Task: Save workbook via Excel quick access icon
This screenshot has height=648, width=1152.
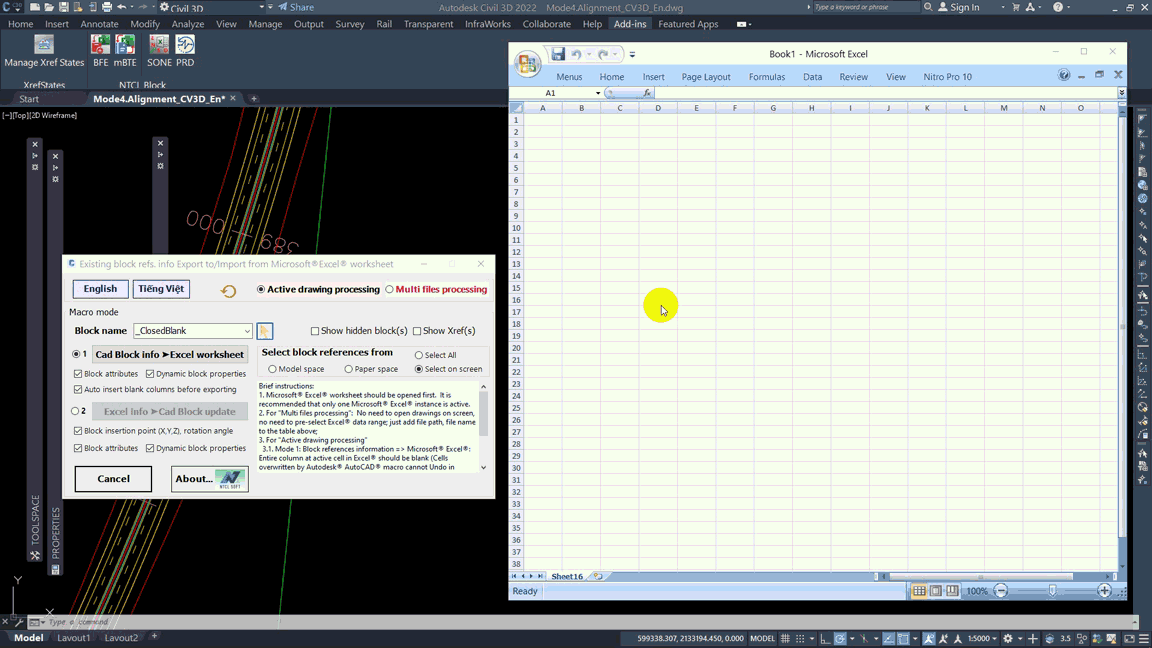Action: pyautogui.click(x=558, y=54)
